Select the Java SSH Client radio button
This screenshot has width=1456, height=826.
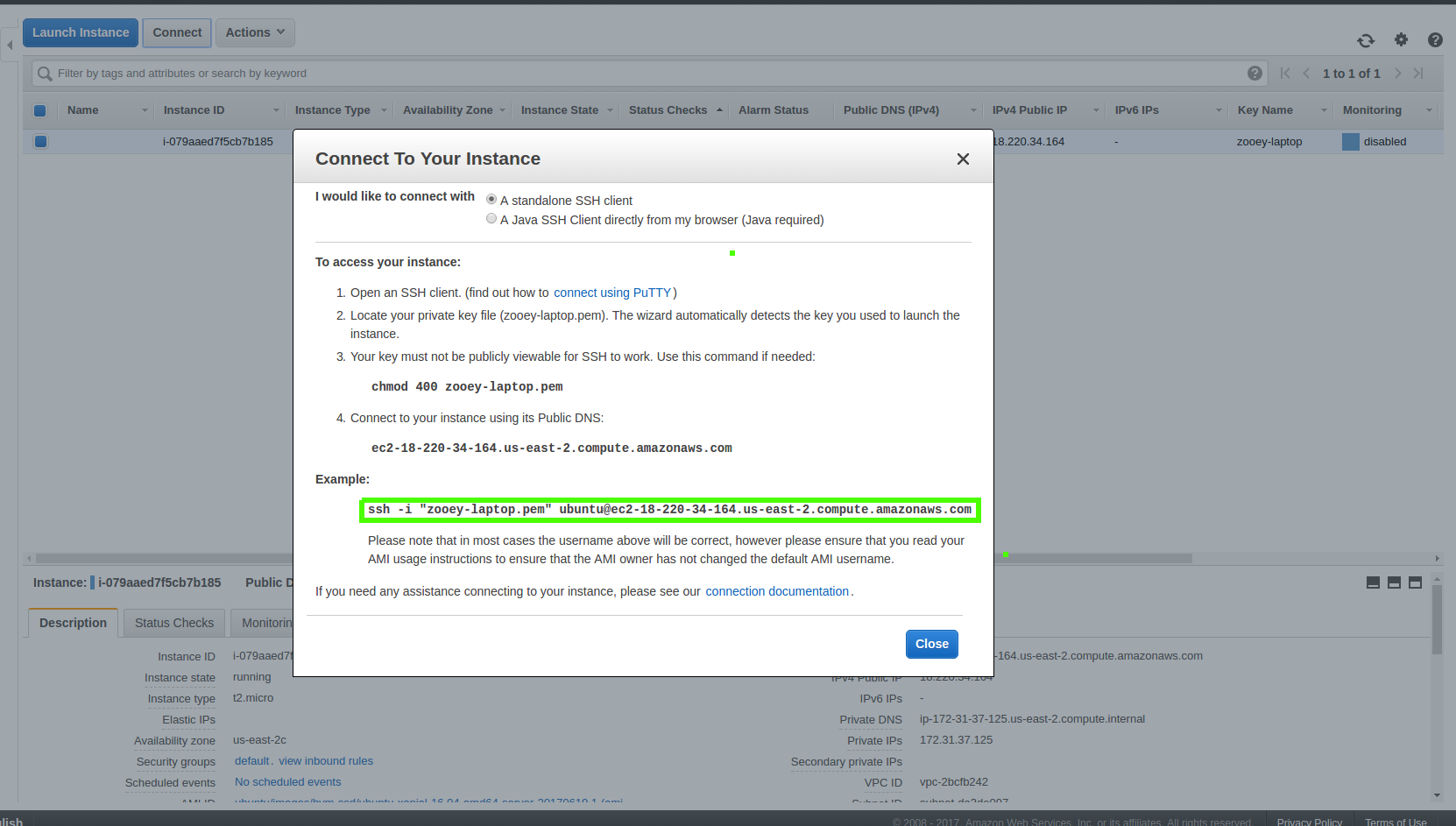click(x=491, y=218)
